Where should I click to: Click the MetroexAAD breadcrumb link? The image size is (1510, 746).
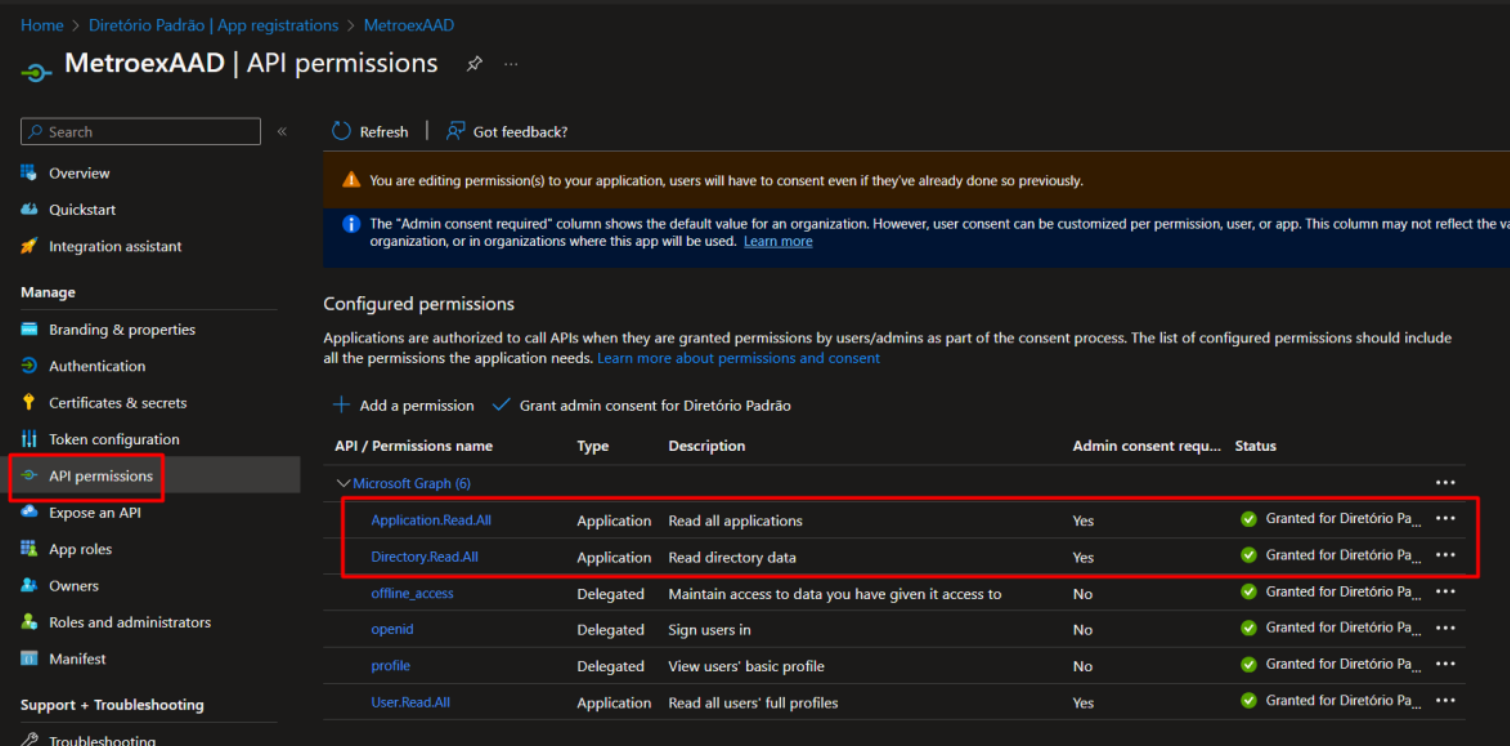coord(409,25)
